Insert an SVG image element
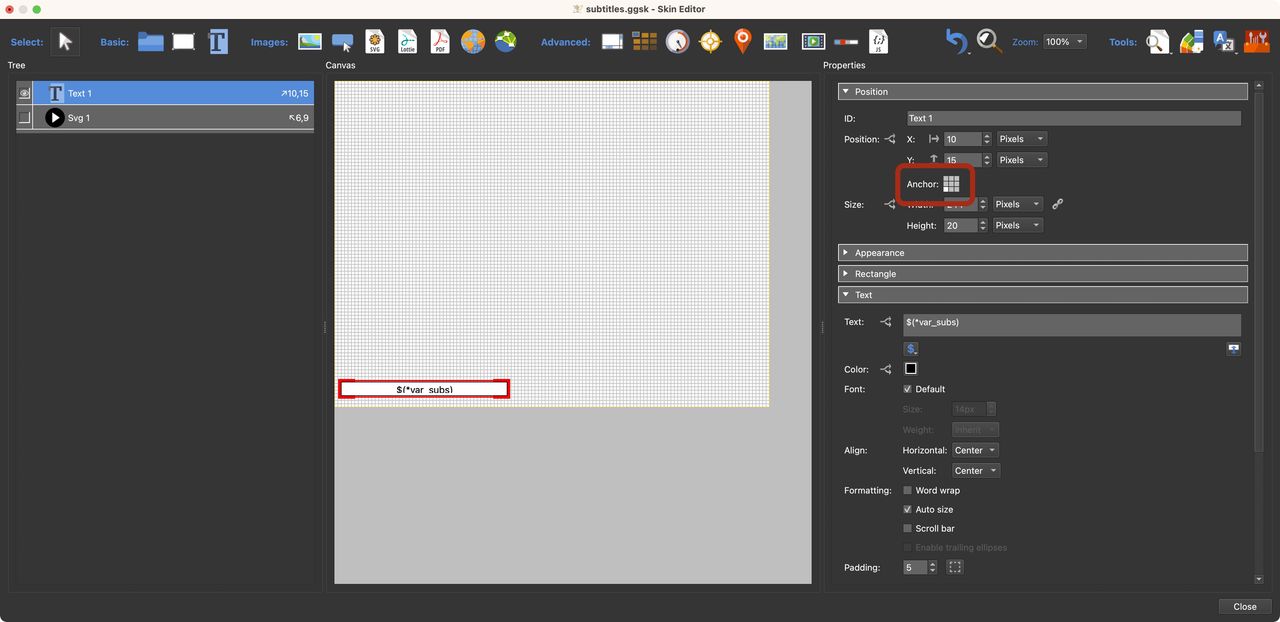The width and height of the screenshot is (1280, 622). [374, 41]
